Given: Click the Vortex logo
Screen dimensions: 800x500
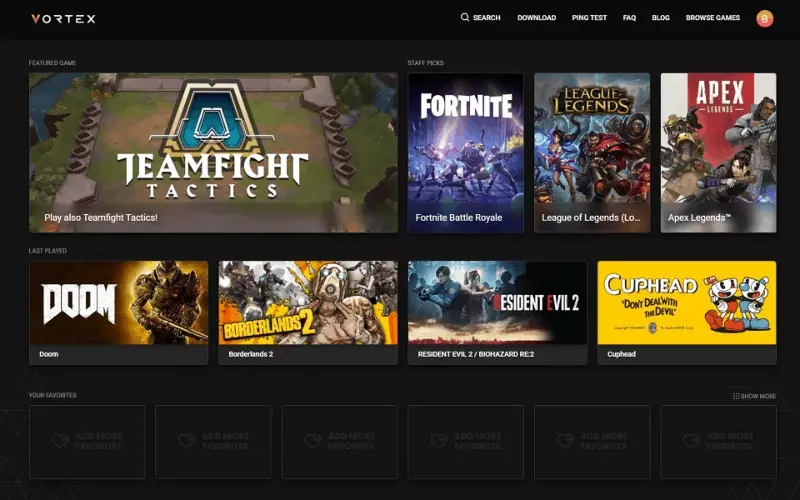Looking at the screenshot, I should point(63,19).
